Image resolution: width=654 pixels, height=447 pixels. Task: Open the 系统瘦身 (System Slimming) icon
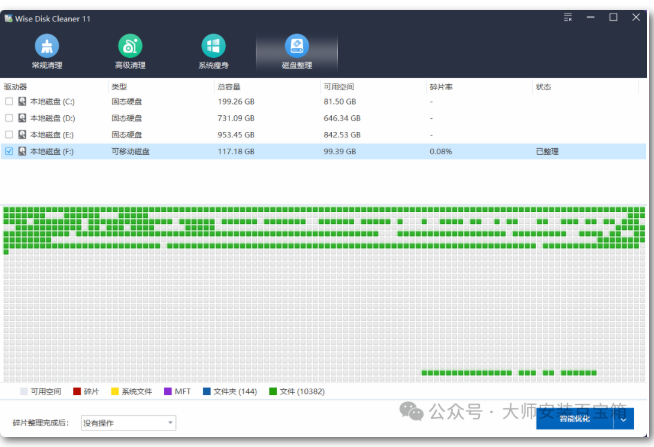pyautogui.click(x=212, y=50)
